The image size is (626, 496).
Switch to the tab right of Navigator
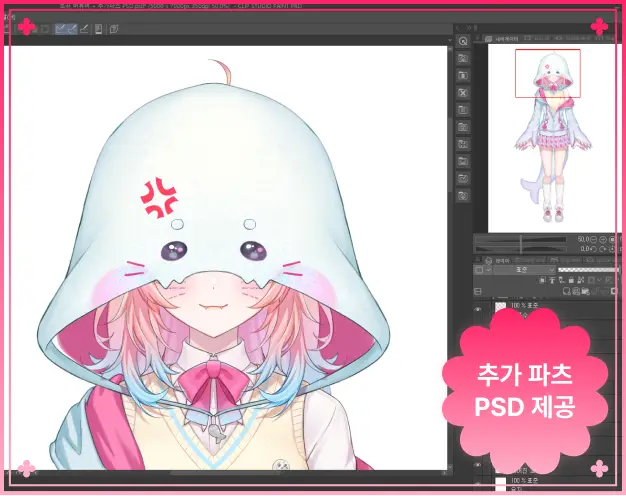click(536, 38)
